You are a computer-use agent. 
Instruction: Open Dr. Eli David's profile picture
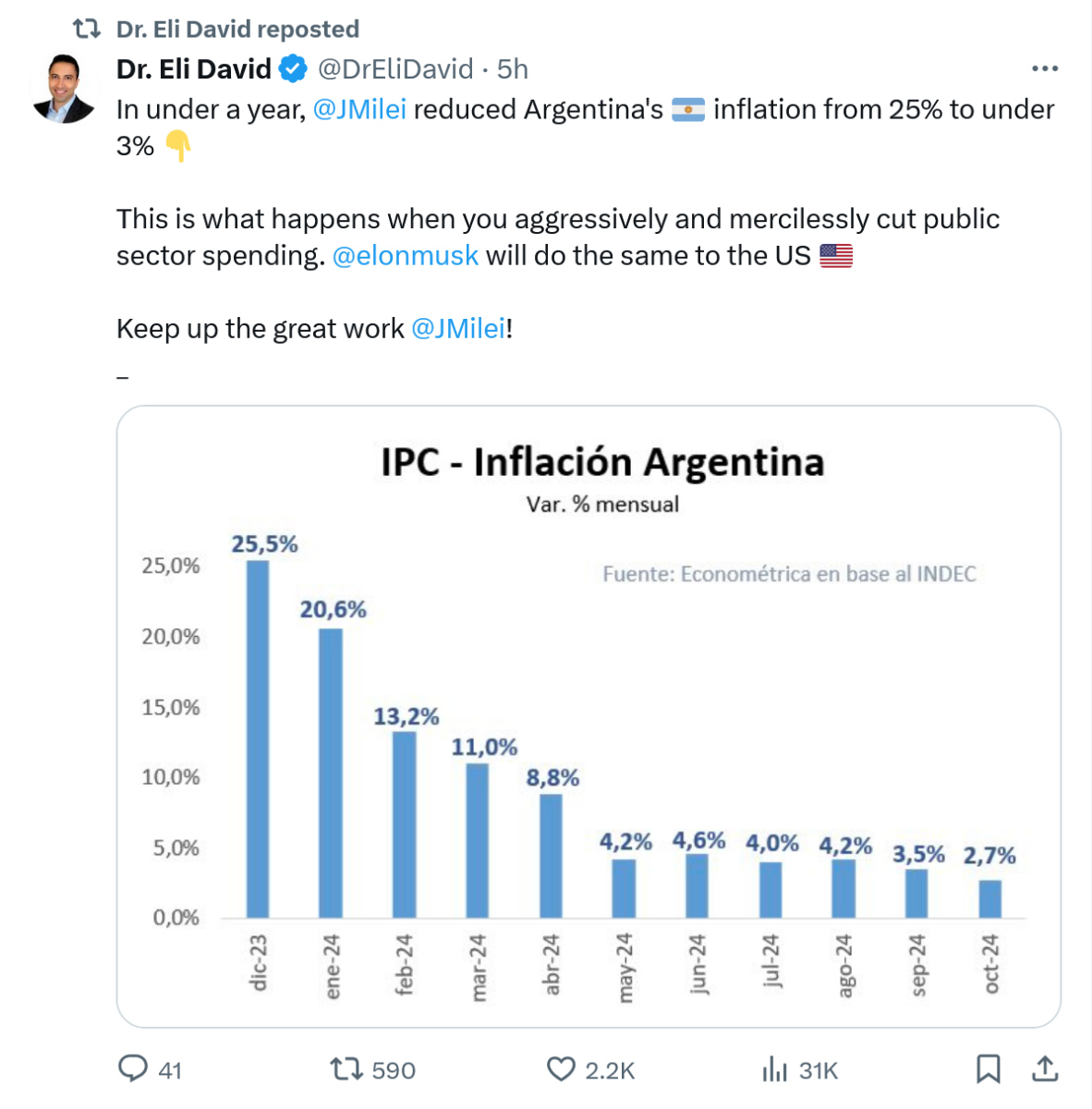click(x=64, y=89)
